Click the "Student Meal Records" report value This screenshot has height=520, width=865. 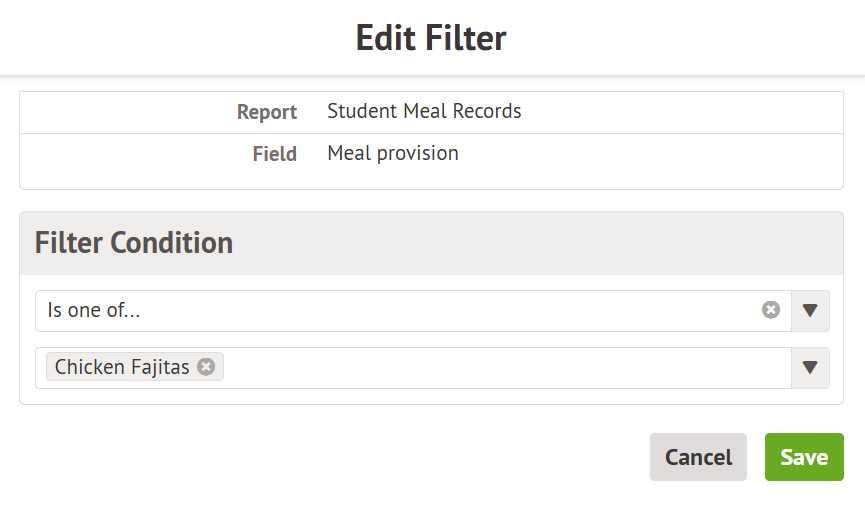pos(424,111)
